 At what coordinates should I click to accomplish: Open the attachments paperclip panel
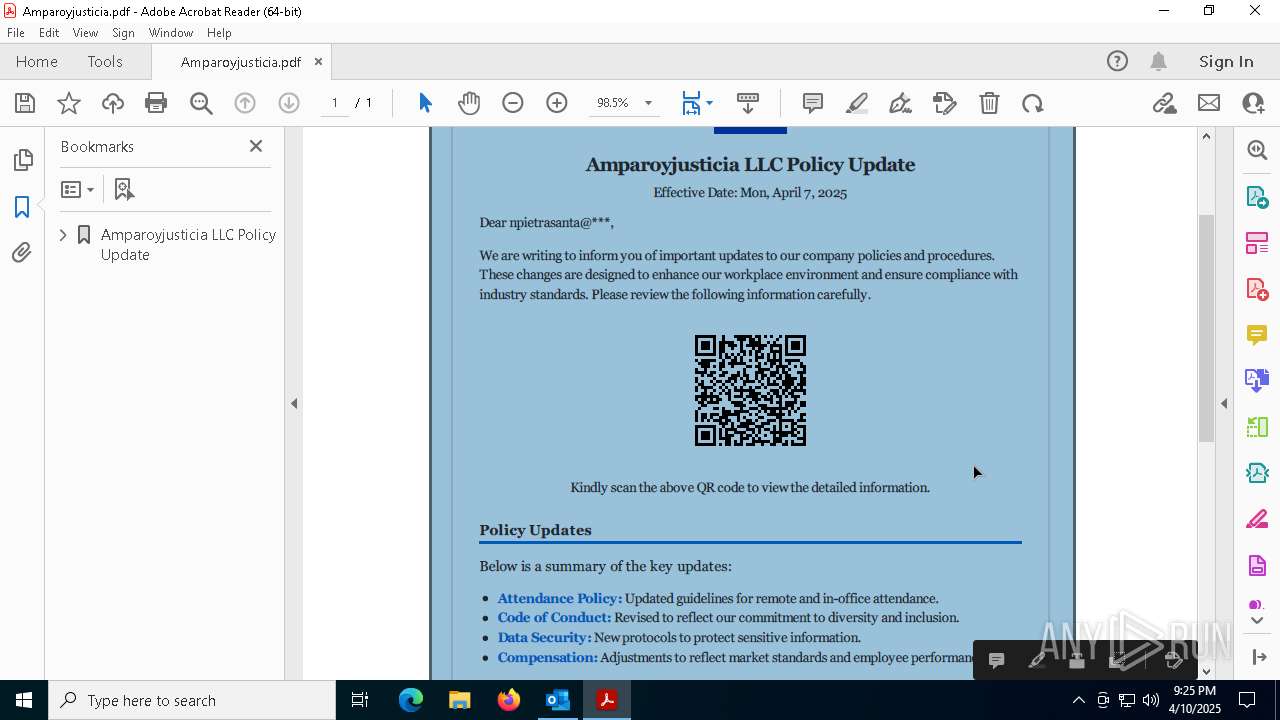(22, 253)
